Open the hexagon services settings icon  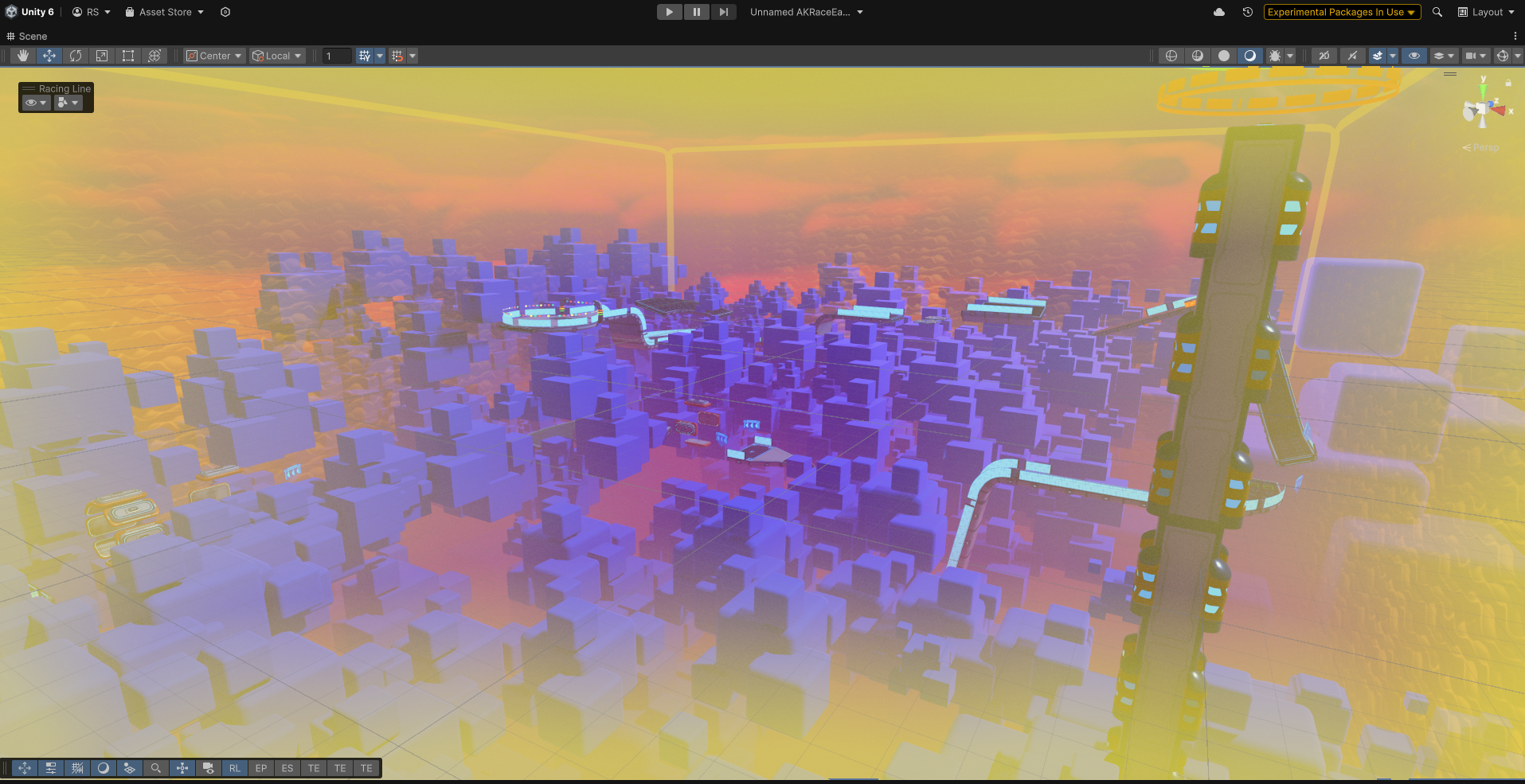(225, 12)
